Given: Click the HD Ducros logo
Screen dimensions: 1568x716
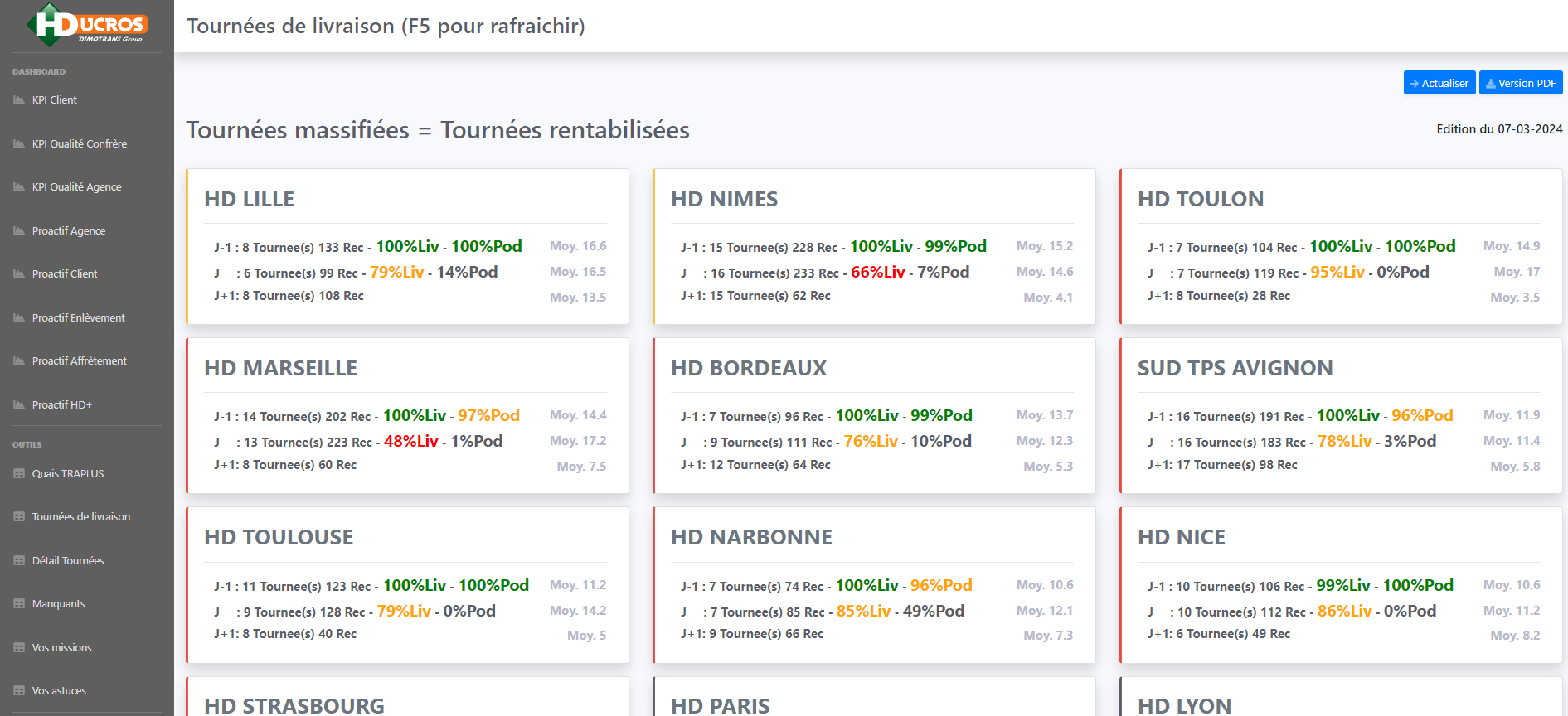Looking at the screenshot, I should click(x=87, y=26).
